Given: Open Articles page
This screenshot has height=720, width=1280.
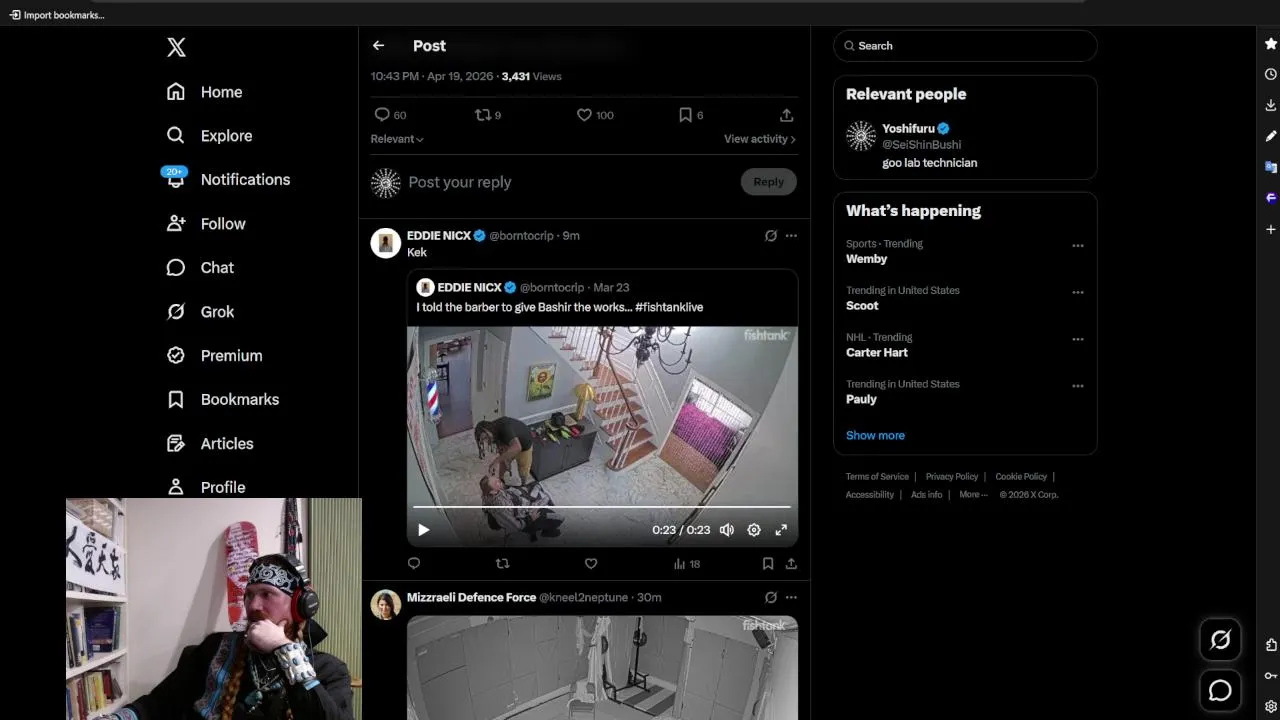Looking at the screenshot, I should 210,444.
